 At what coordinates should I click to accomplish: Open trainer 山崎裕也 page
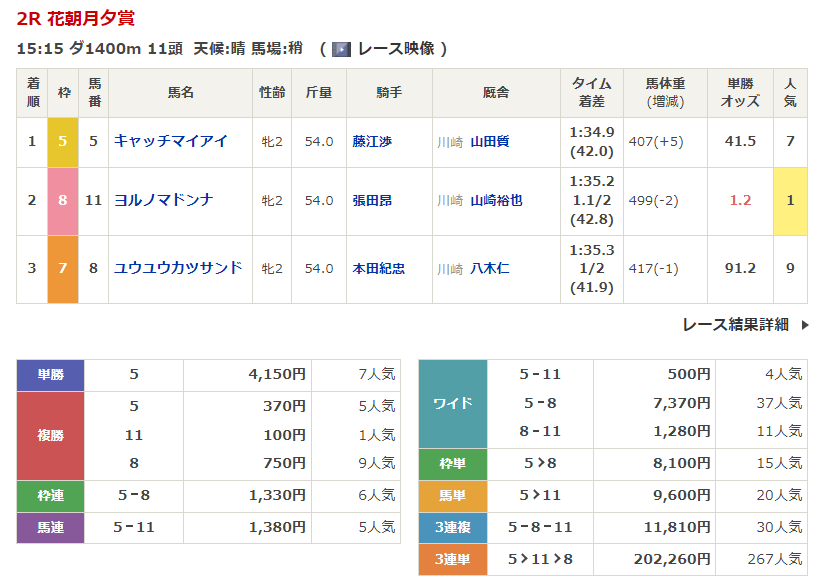coord(496,200)
